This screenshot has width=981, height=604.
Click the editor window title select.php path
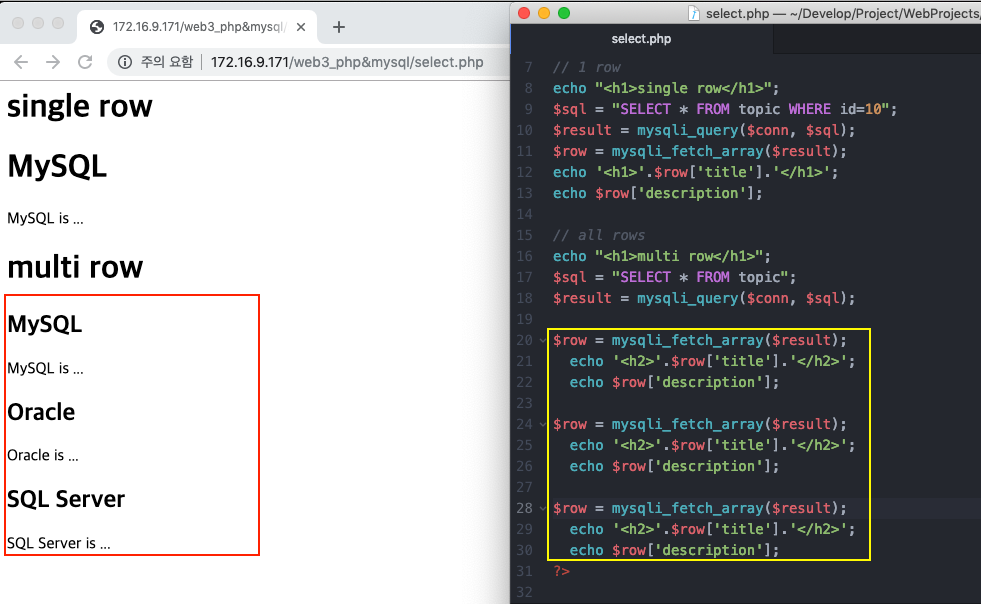(843, 13)
